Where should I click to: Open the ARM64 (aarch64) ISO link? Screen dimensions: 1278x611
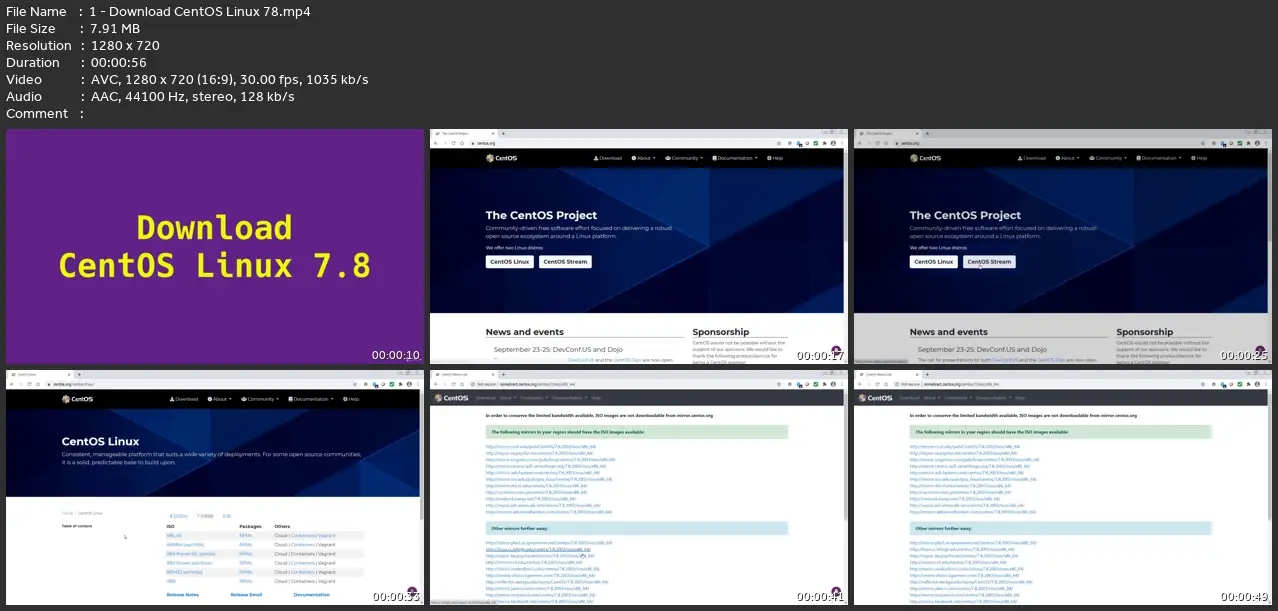[x=185, y=545]
